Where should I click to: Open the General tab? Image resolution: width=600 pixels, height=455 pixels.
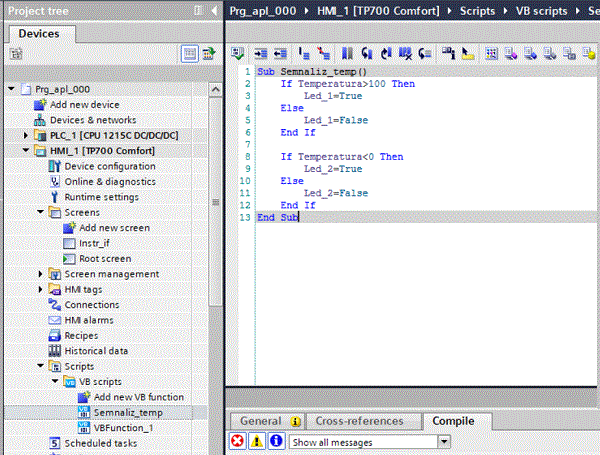tap(260, 421)
